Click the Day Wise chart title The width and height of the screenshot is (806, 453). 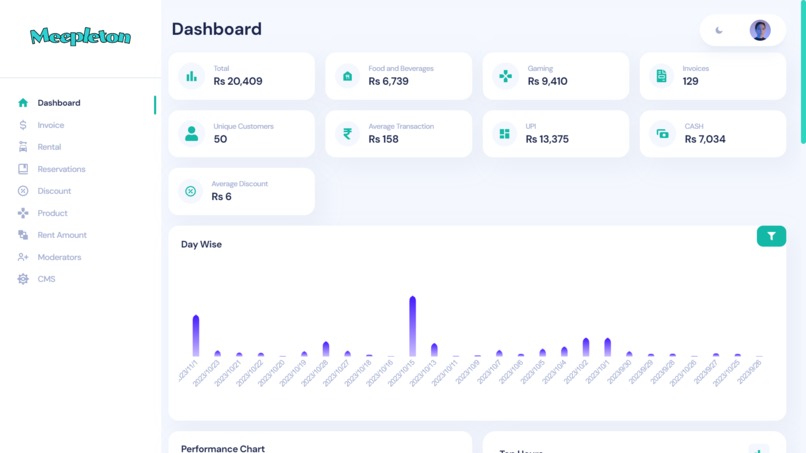(201, 244)
